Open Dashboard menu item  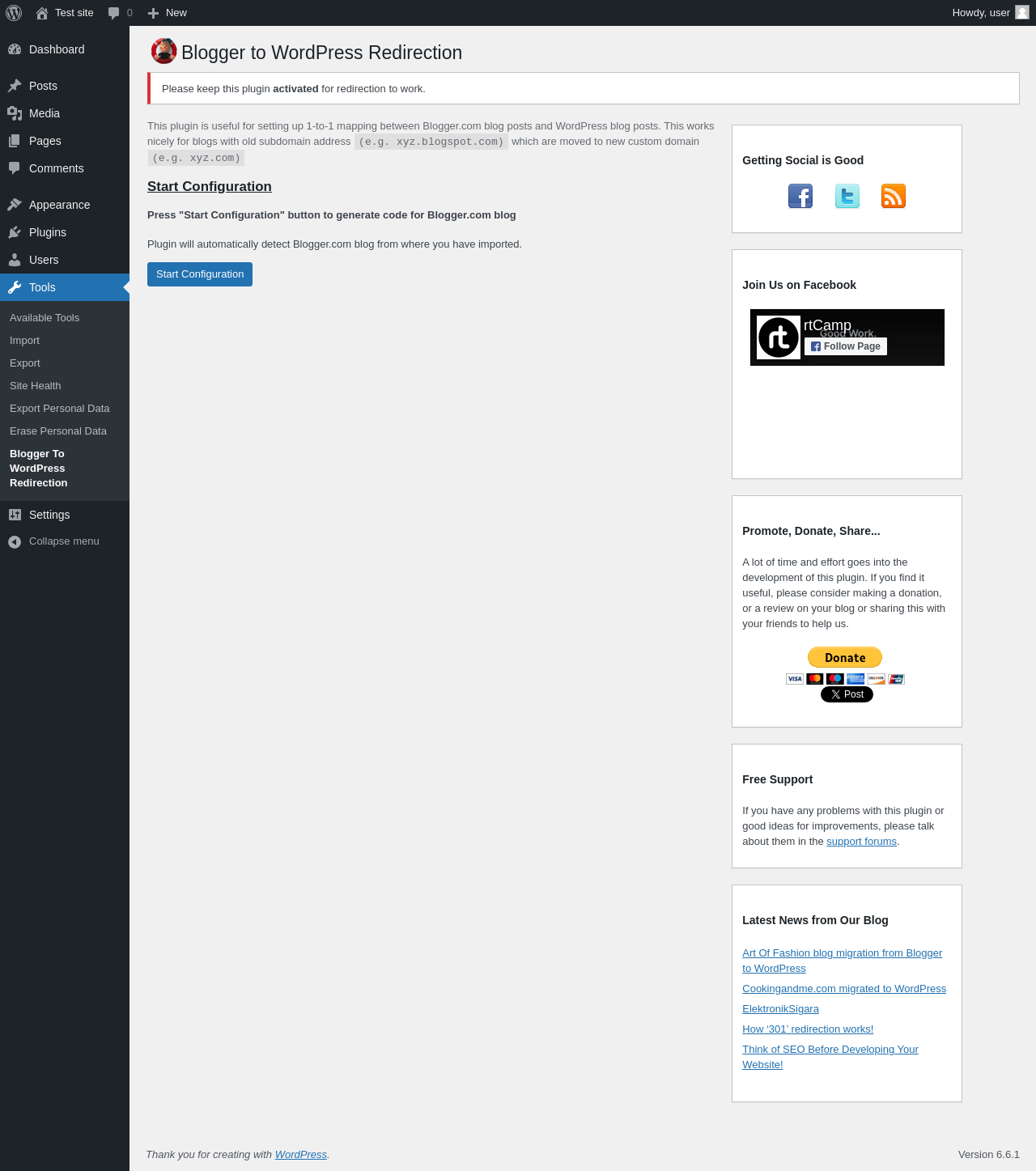[x=57, y=49]
